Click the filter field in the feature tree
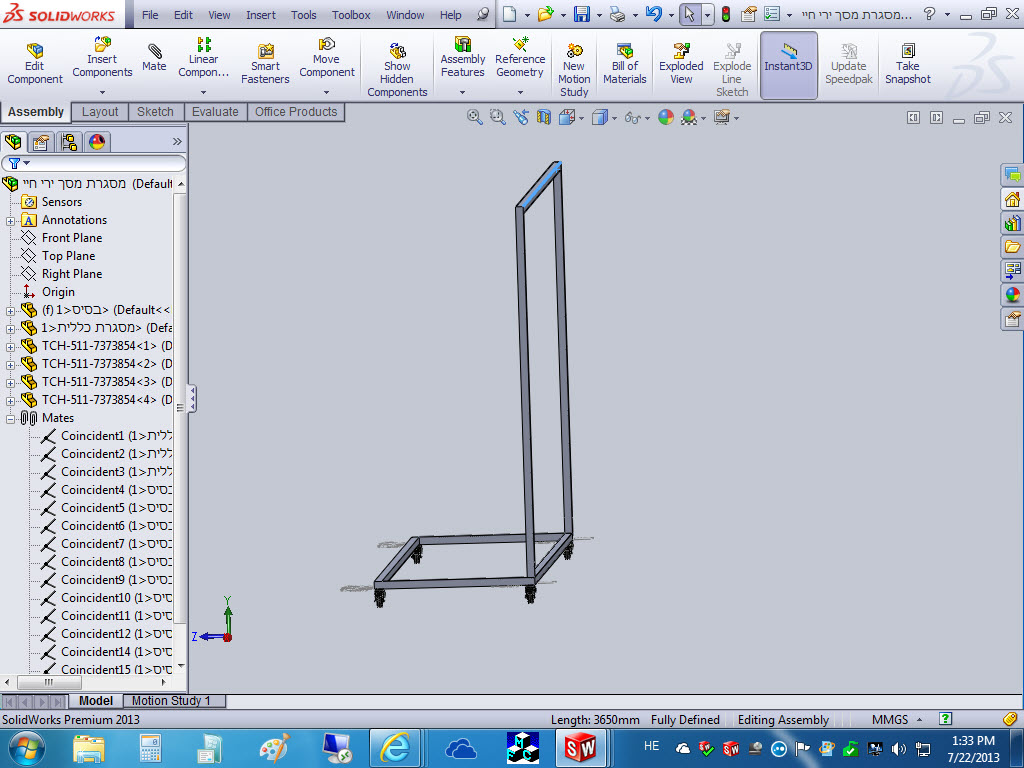1024x768 pixels. (x=100, y=163)
